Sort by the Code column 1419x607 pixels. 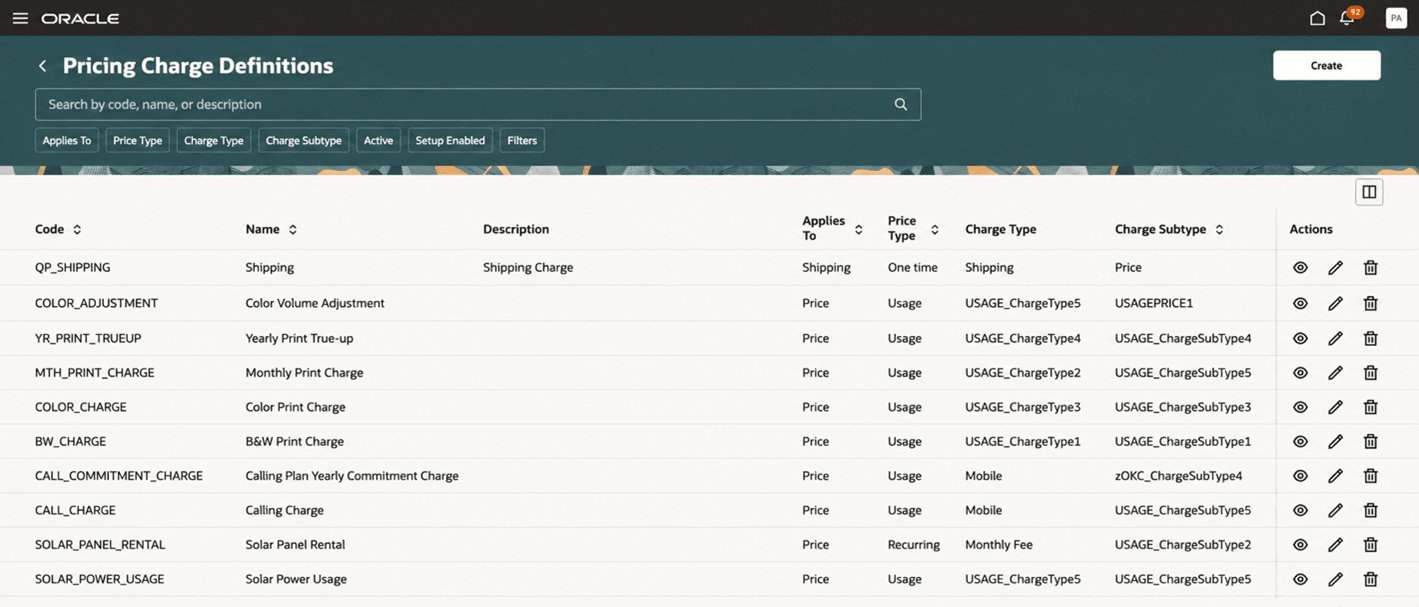(77, 230)
